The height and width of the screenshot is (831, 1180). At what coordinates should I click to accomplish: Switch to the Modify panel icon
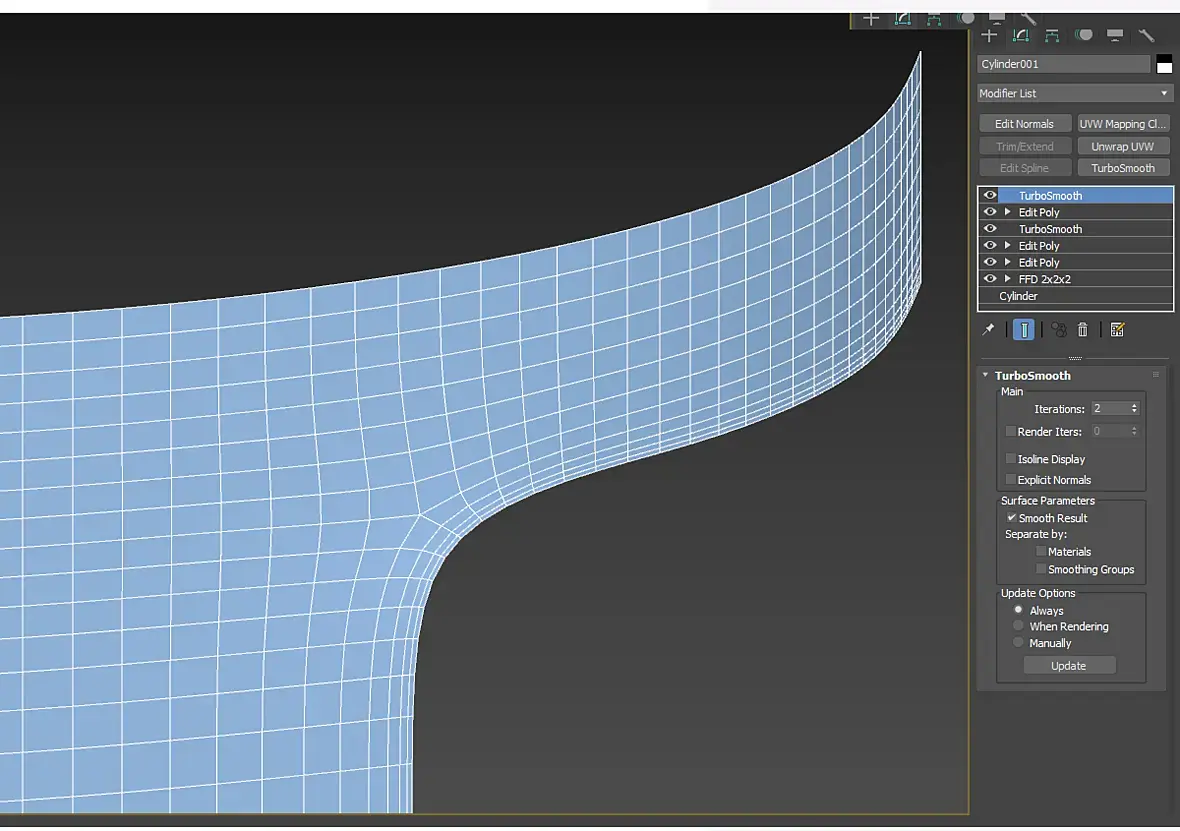[x=1020, y=35]
